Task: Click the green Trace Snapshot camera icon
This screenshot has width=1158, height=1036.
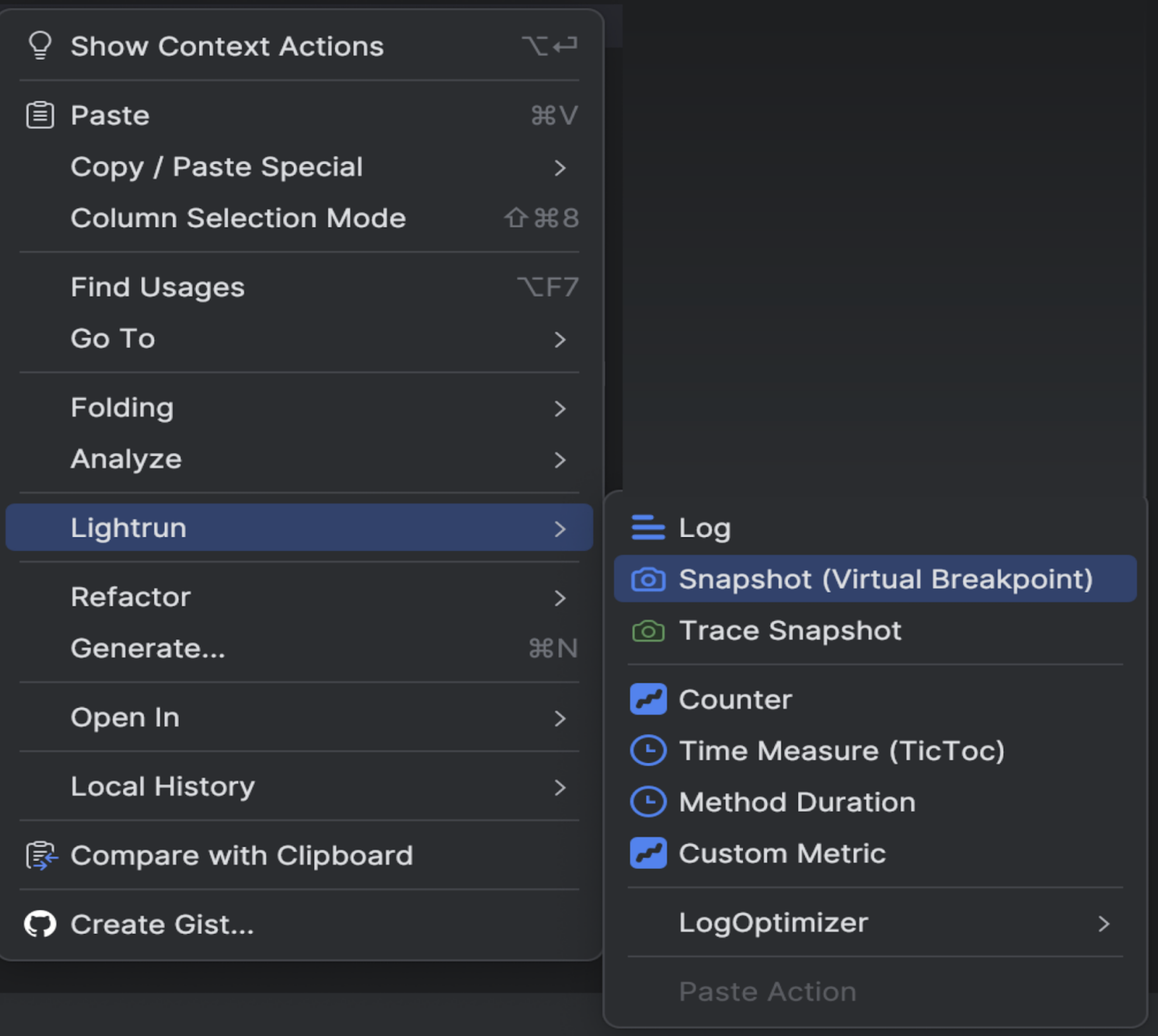Action: (647, 631)
